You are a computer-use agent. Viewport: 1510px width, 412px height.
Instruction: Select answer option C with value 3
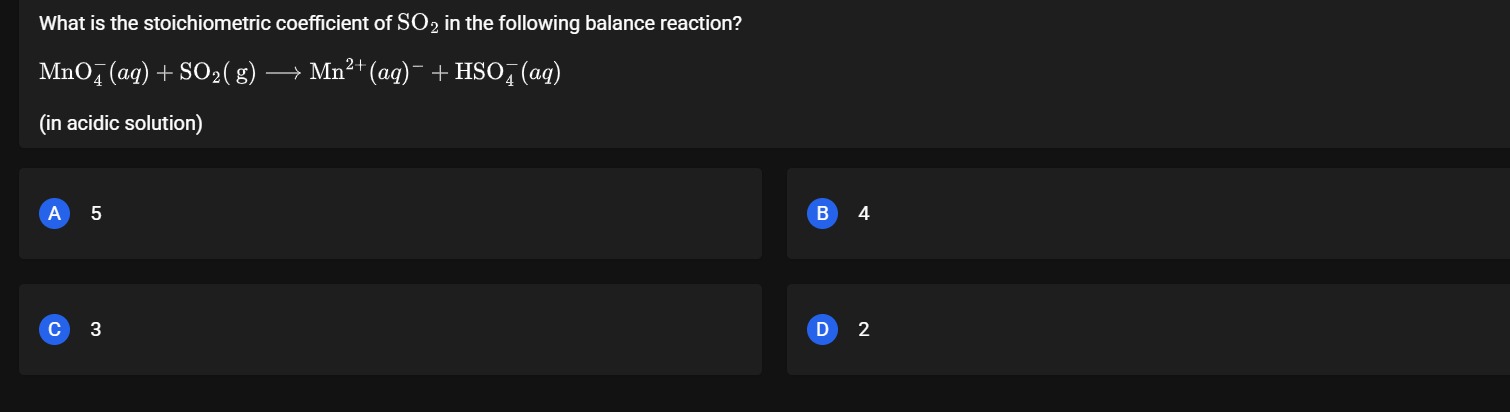[390, 329]
